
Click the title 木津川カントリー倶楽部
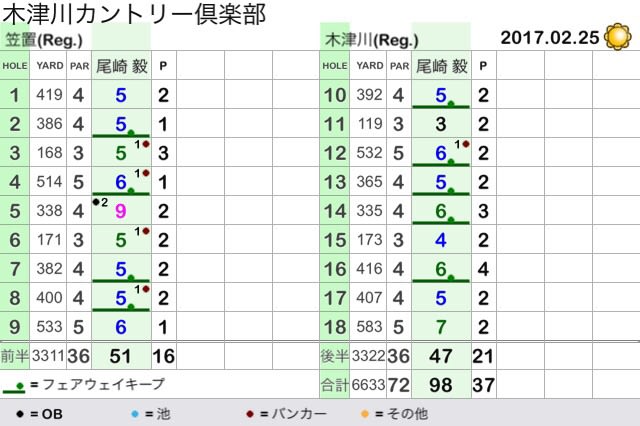click(135, 13)
